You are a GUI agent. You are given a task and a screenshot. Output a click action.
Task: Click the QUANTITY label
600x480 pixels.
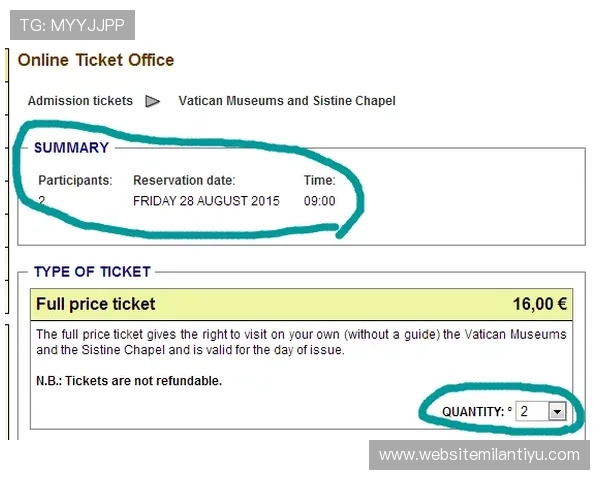tap(473, 412)
